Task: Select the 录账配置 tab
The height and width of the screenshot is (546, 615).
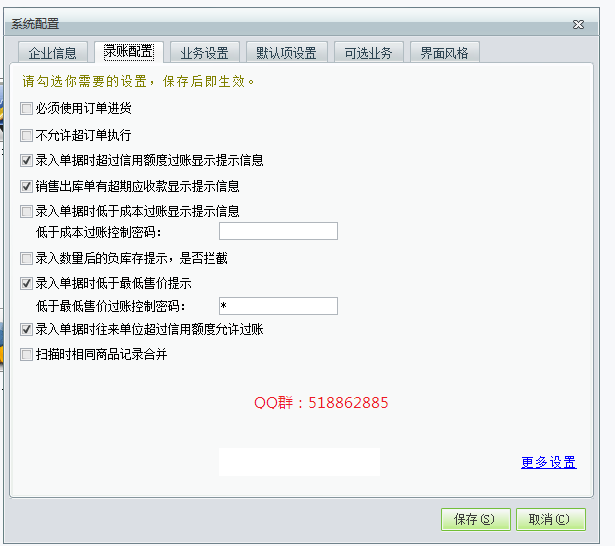Action: (128, 51)
